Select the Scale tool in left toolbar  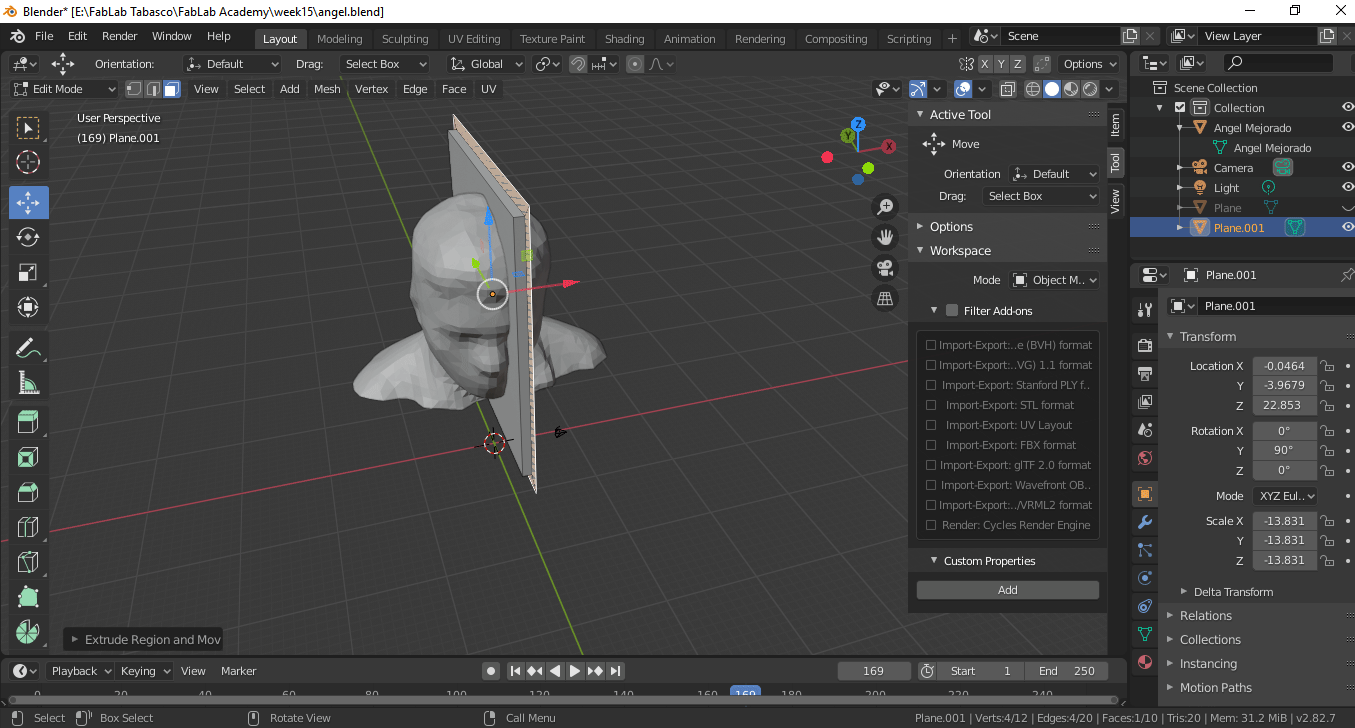(x=28, y=273)
